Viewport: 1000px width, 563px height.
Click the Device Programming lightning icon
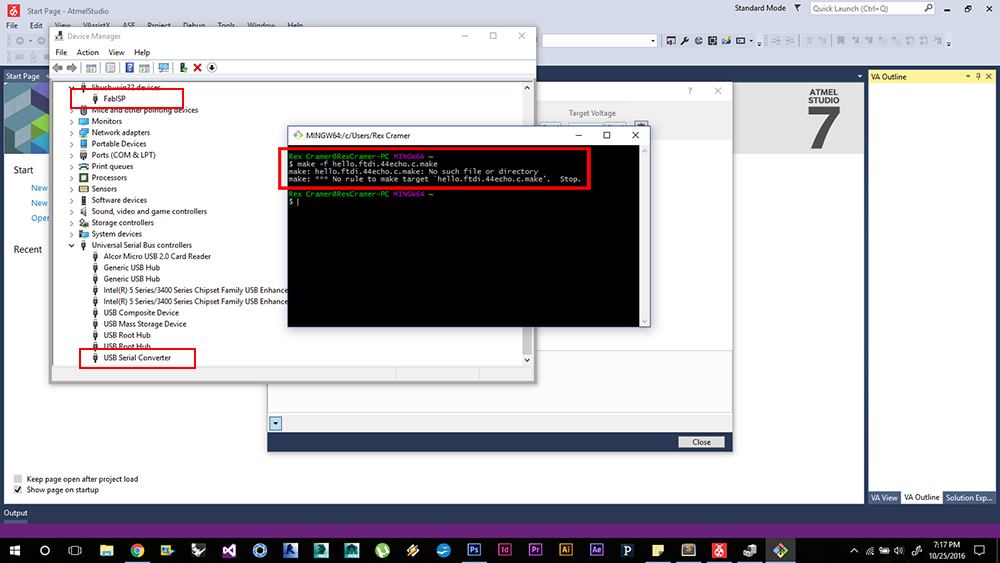[x=726, y=41]
